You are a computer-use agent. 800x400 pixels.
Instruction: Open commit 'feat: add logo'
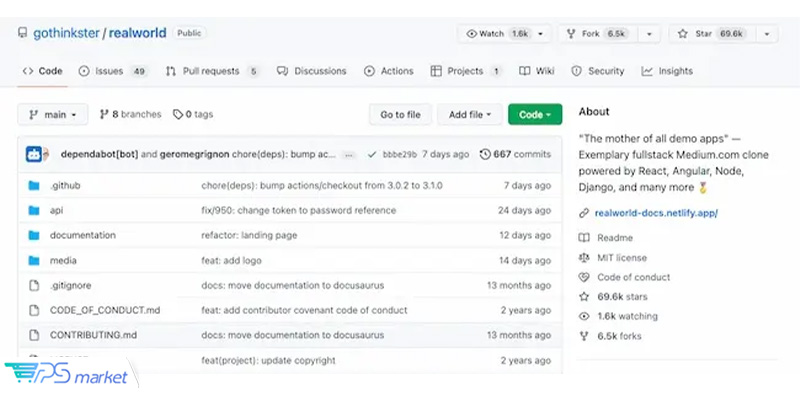point(231,260)
